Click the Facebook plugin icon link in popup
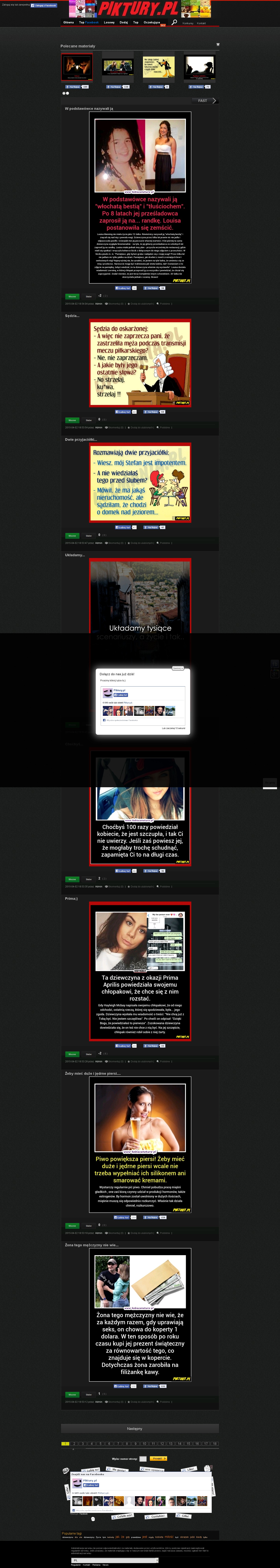The image size is (280, 1568). [104, 720]
